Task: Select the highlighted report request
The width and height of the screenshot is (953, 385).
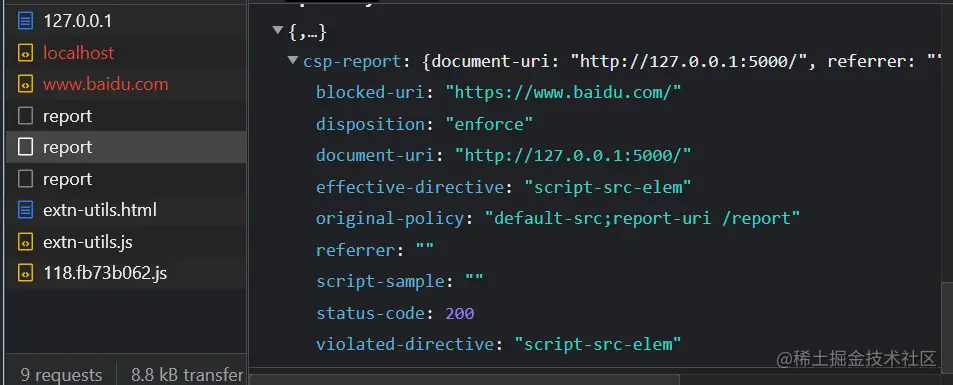Action: click(126, 147)
